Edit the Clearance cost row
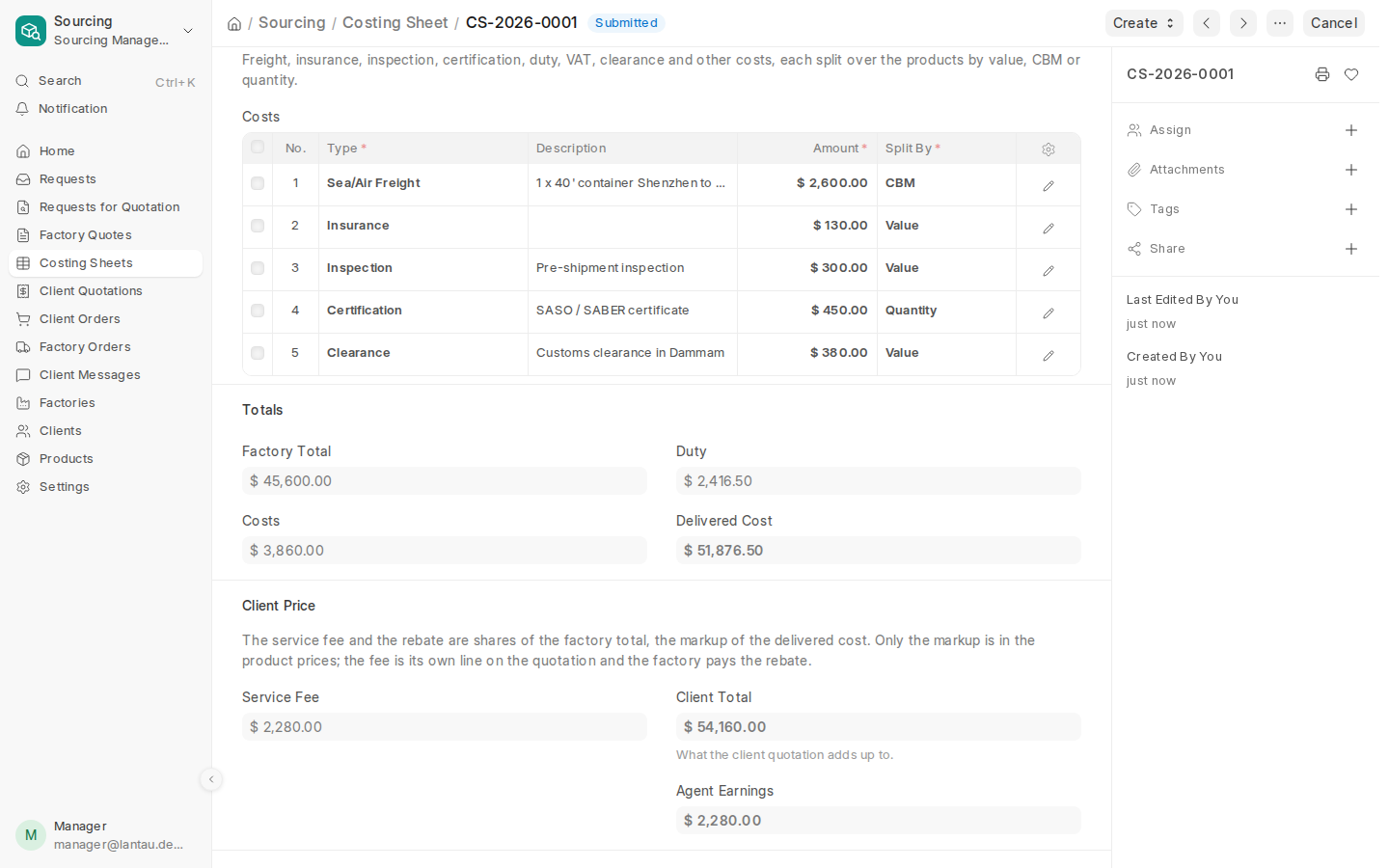The width and height of the screenshot is (1389, 868). 1049,355
